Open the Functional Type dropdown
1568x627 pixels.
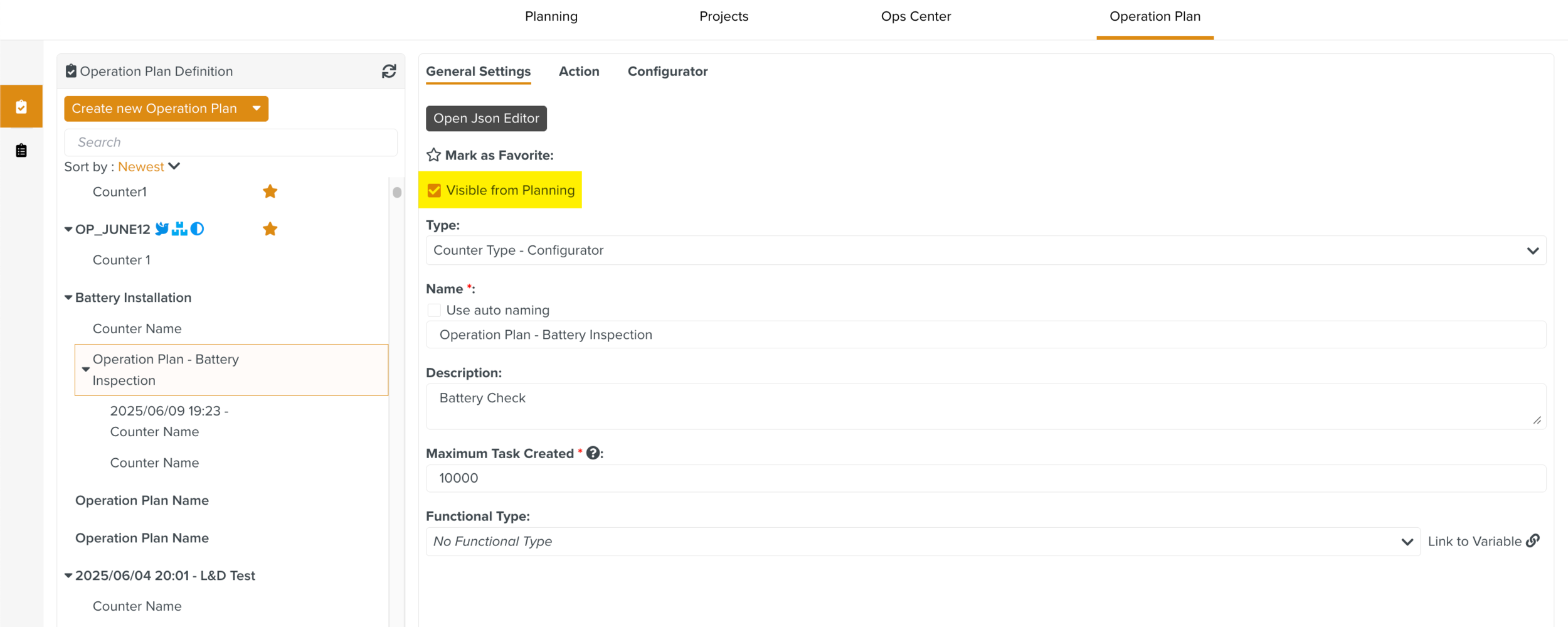(922, 542)
